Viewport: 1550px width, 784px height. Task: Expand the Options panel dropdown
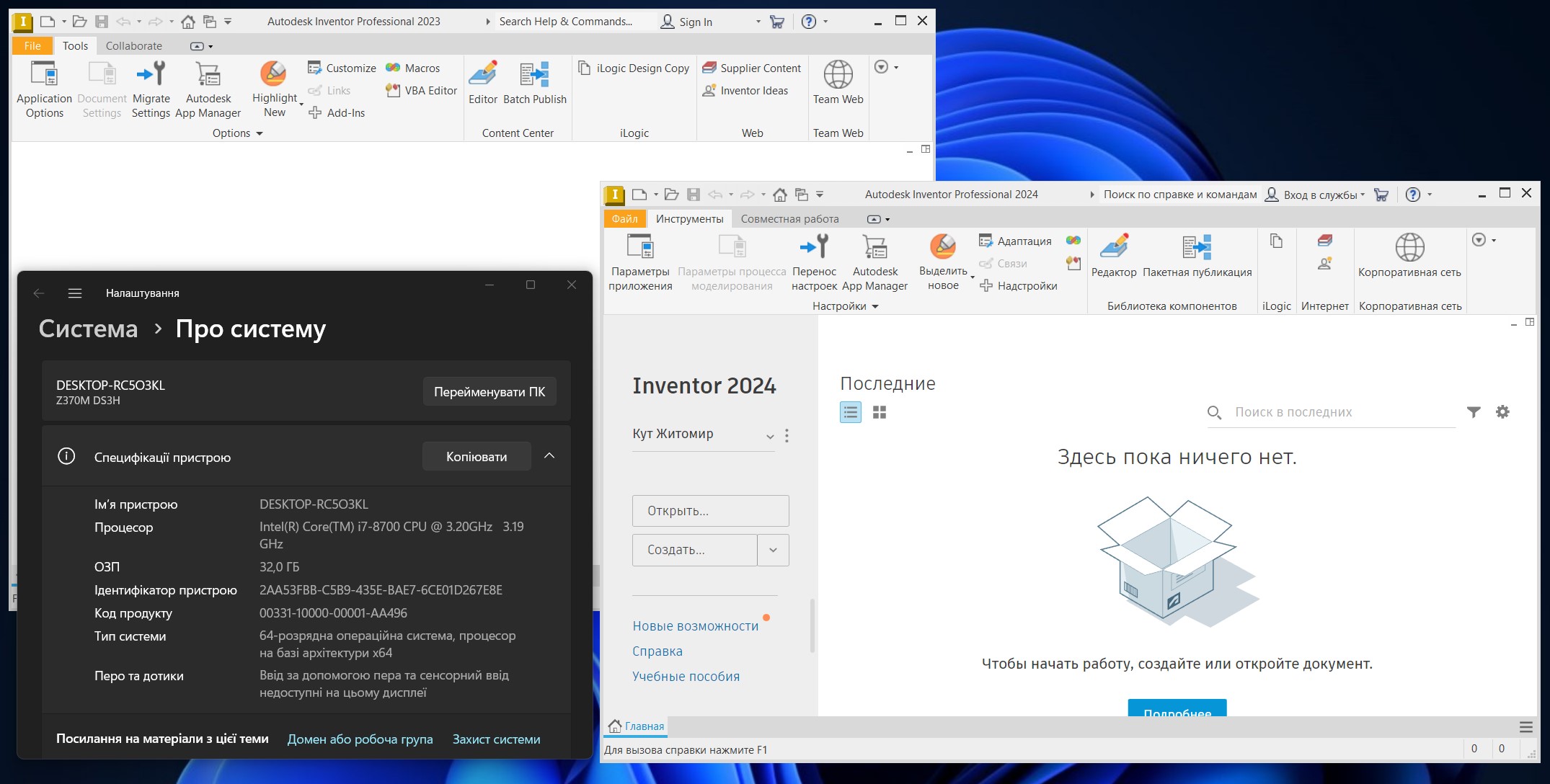click(x=238, y=133)
